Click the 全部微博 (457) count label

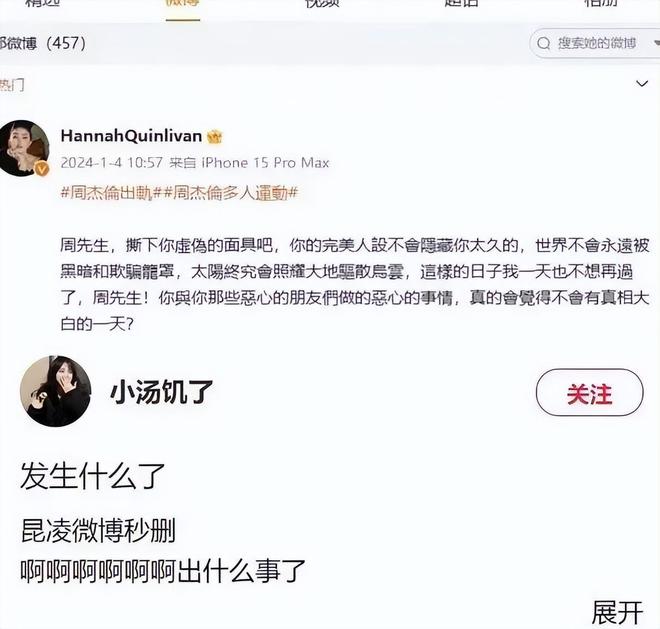[43, 43]
